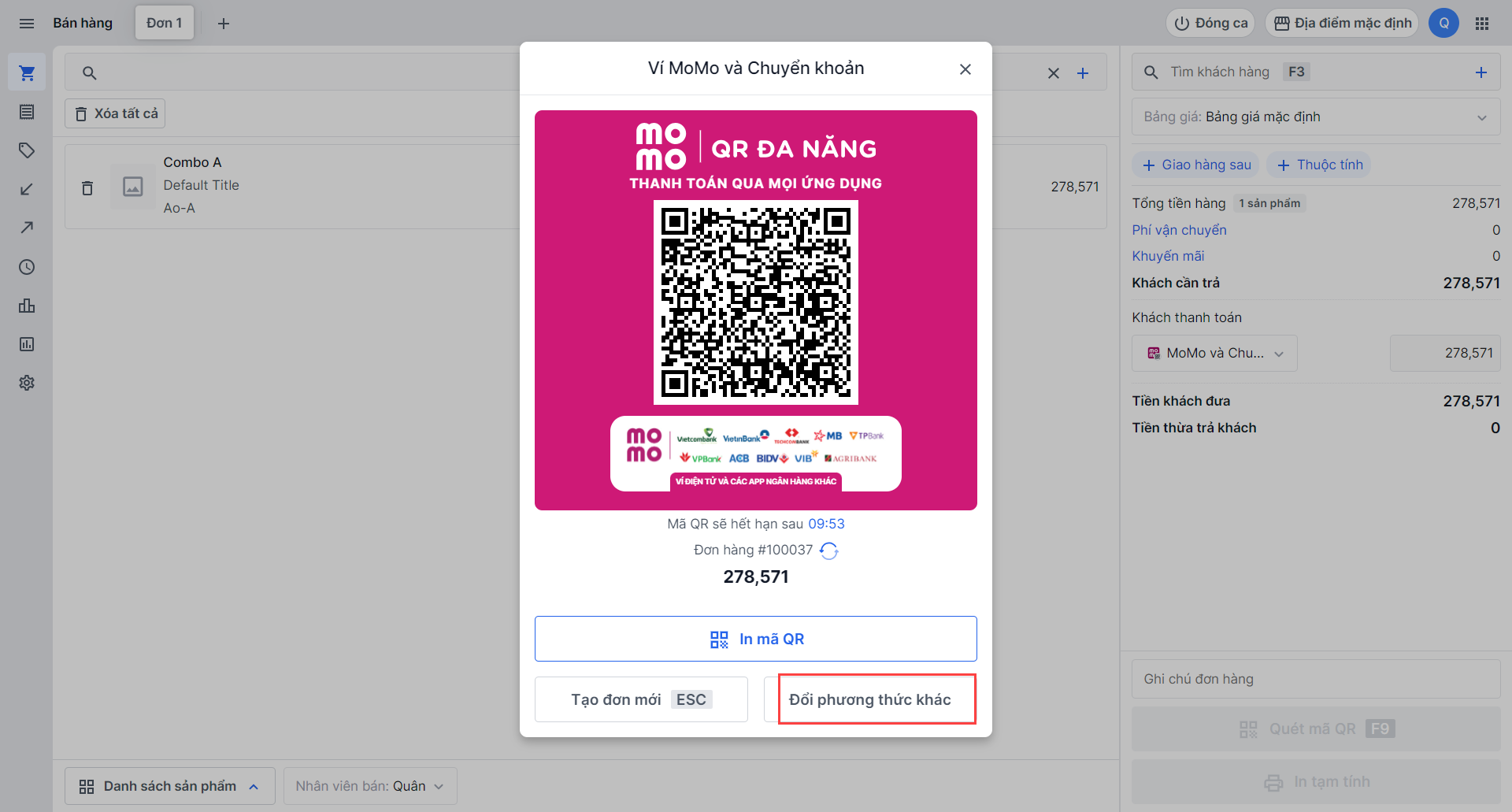Open the settings gear in sidebar
The image size is (1512, 812).
coord(27,383)
